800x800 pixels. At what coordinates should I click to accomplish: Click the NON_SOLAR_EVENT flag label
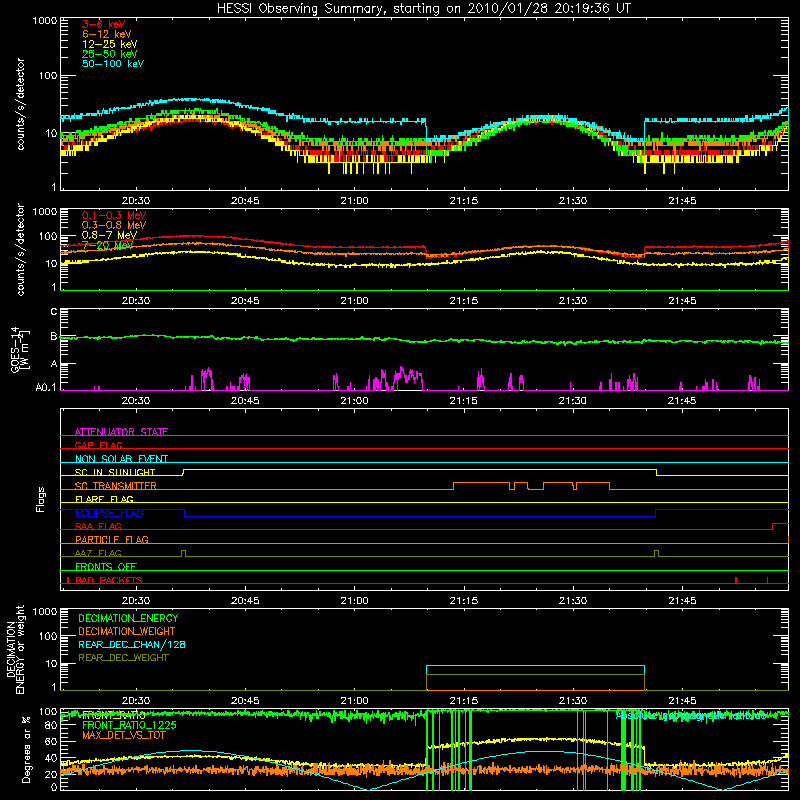pyautogui.click(x=121, y=459)
